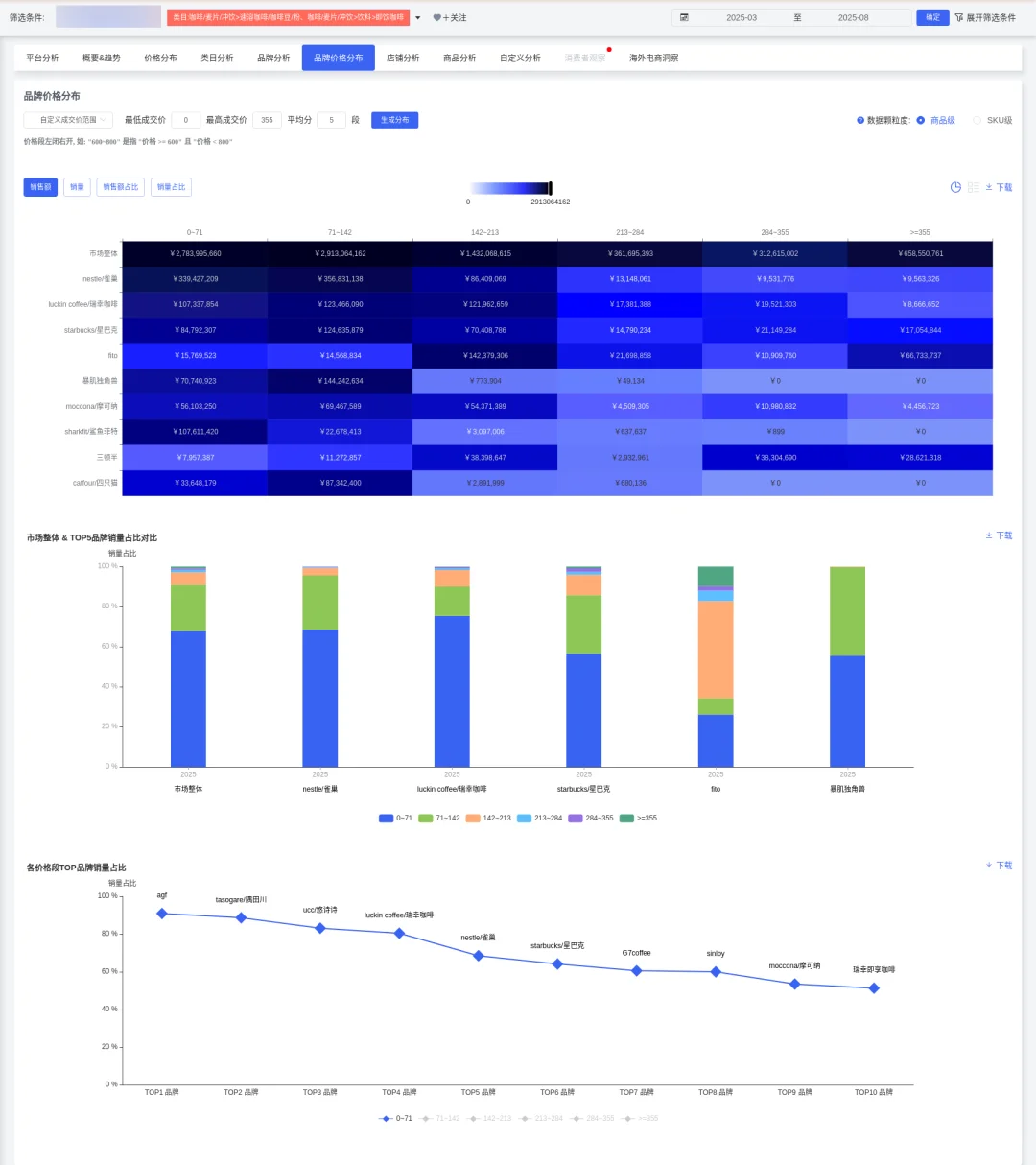Select the 商品级 radio button
1036x1165 pixels.
[x=921, y=121]
